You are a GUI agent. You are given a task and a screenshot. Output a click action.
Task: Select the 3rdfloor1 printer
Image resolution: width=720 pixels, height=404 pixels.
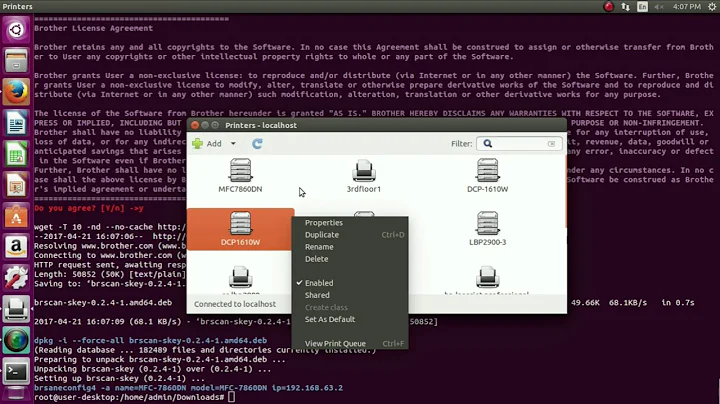(x=364, y=176)
